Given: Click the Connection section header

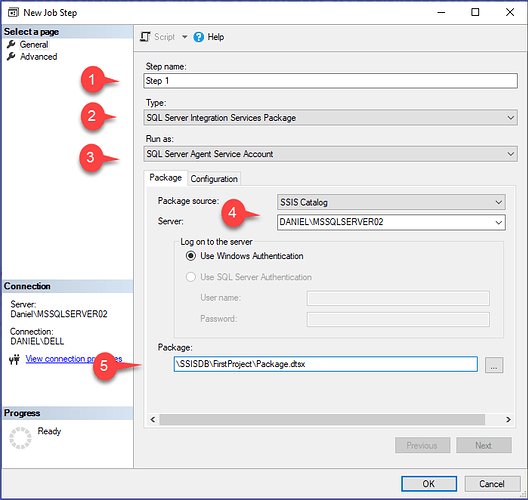Looking at the screenshot, I should [67, 286].
